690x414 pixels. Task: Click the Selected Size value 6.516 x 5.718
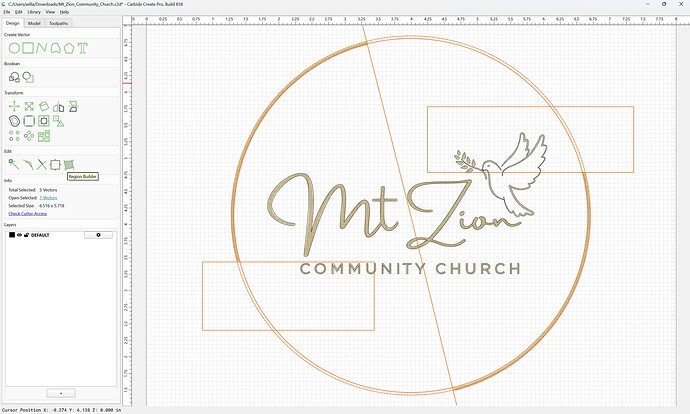[x=52, y=205]
